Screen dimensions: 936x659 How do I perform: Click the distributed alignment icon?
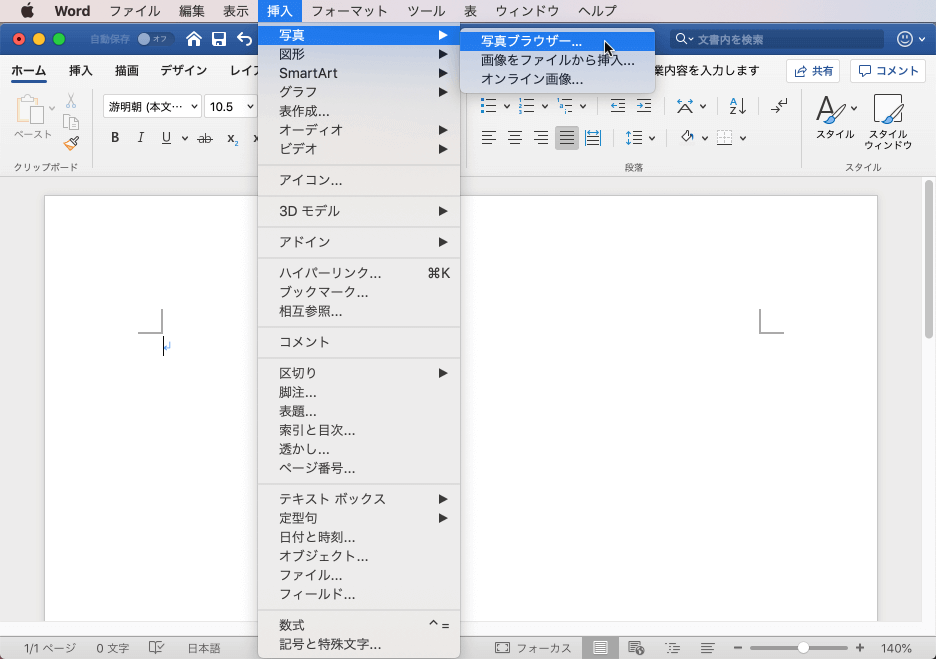pos(593,138)
